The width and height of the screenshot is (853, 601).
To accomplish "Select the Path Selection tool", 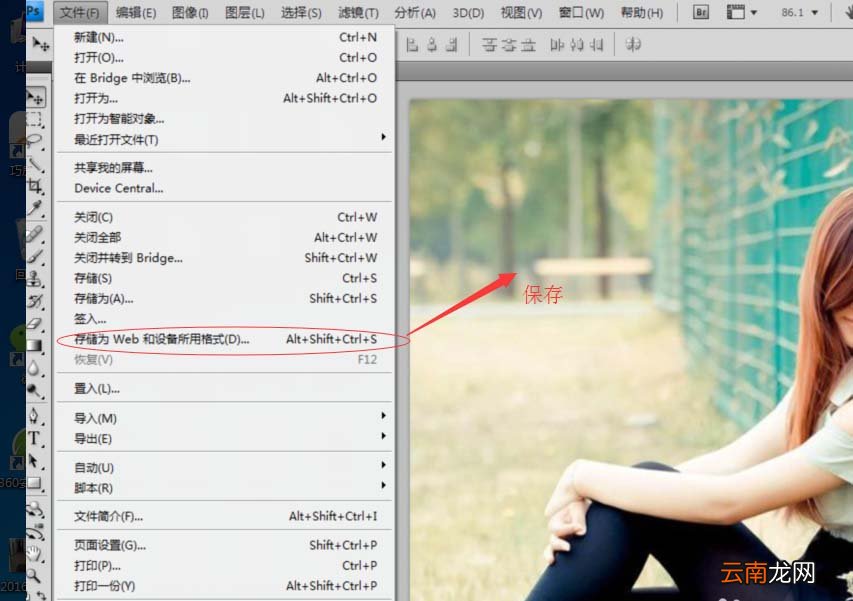I will click(x=35, y=461).
